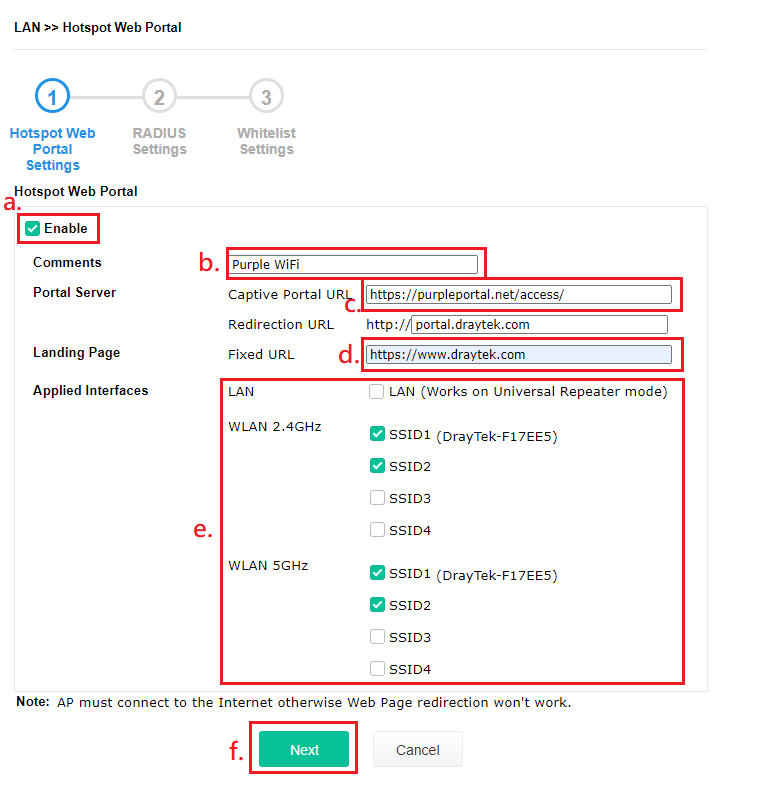Click the Redirection URL portal.draytek.com field

click(x=540, y=324)
